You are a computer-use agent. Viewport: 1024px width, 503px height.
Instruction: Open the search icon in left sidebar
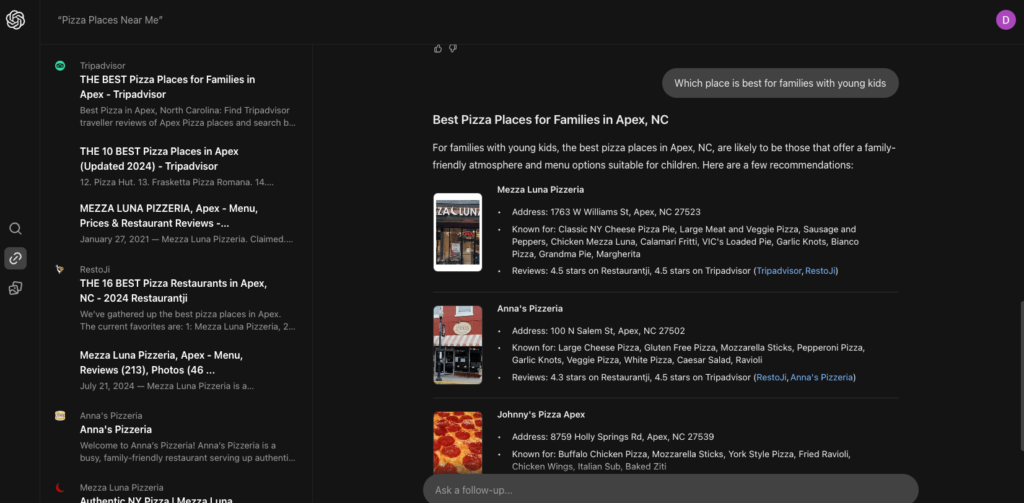[x=16, y=229]
